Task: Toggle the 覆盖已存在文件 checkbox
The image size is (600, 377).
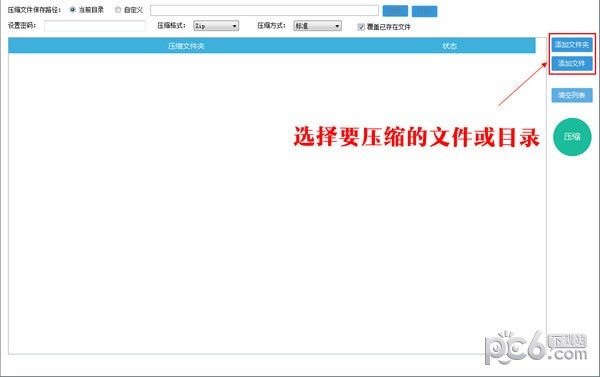Action: [361, 27]
